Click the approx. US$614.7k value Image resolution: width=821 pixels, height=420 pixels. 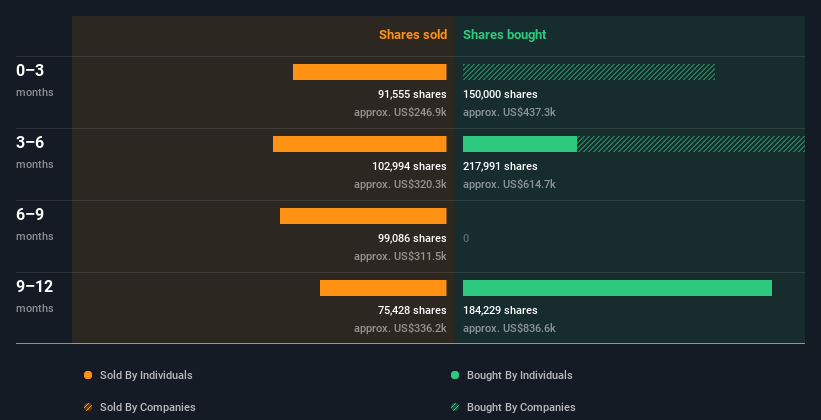(x=509, y=184)
